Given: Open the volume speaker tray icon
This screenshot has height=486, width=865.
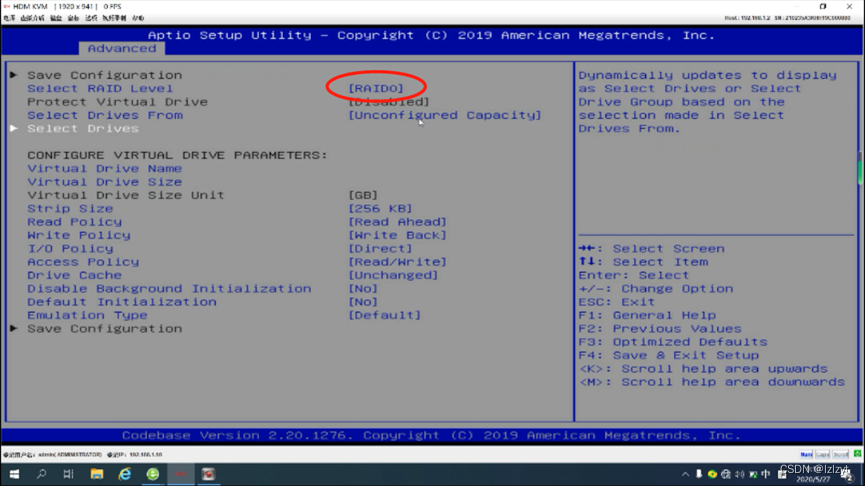Looking at the screenshot, I should click(740, 474).
